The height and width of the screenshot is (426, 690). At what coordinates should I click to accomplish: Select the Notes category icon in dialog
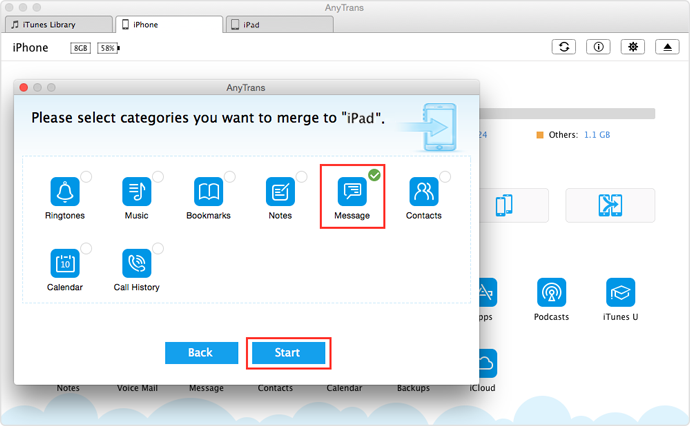click(280, 191)
